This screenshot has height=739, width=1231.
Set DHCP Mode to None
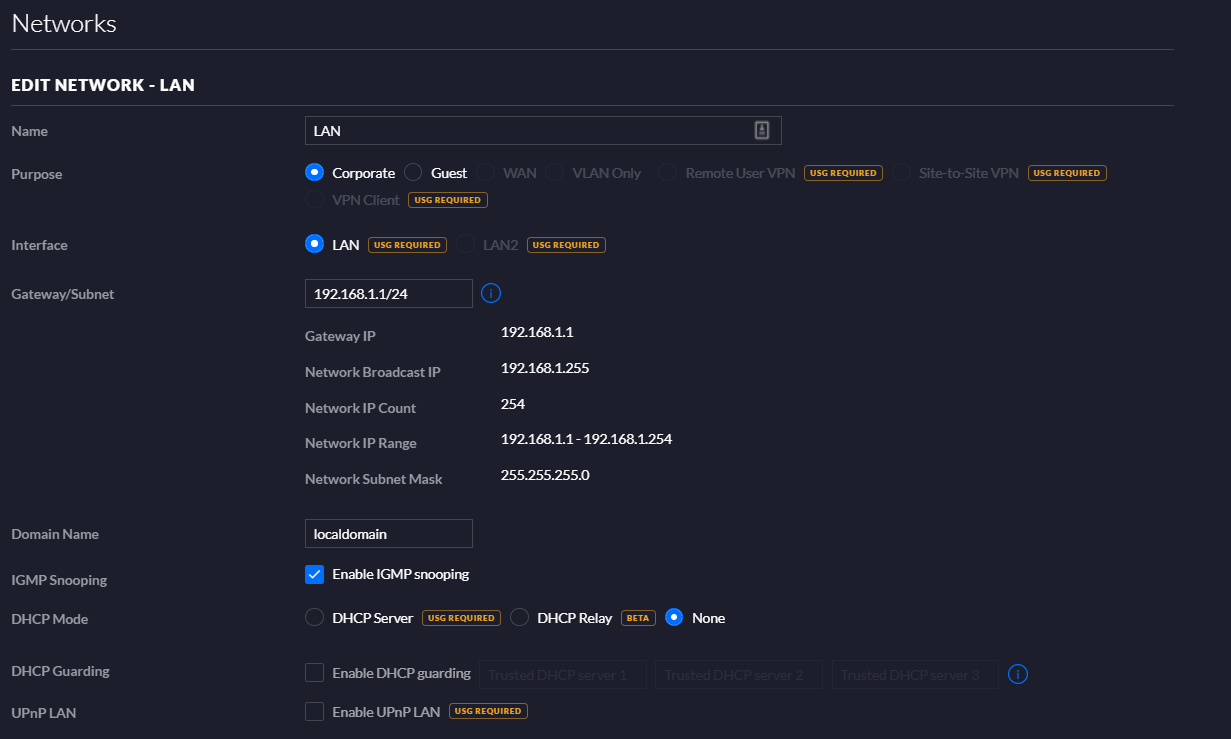click(x=674, y=618)
